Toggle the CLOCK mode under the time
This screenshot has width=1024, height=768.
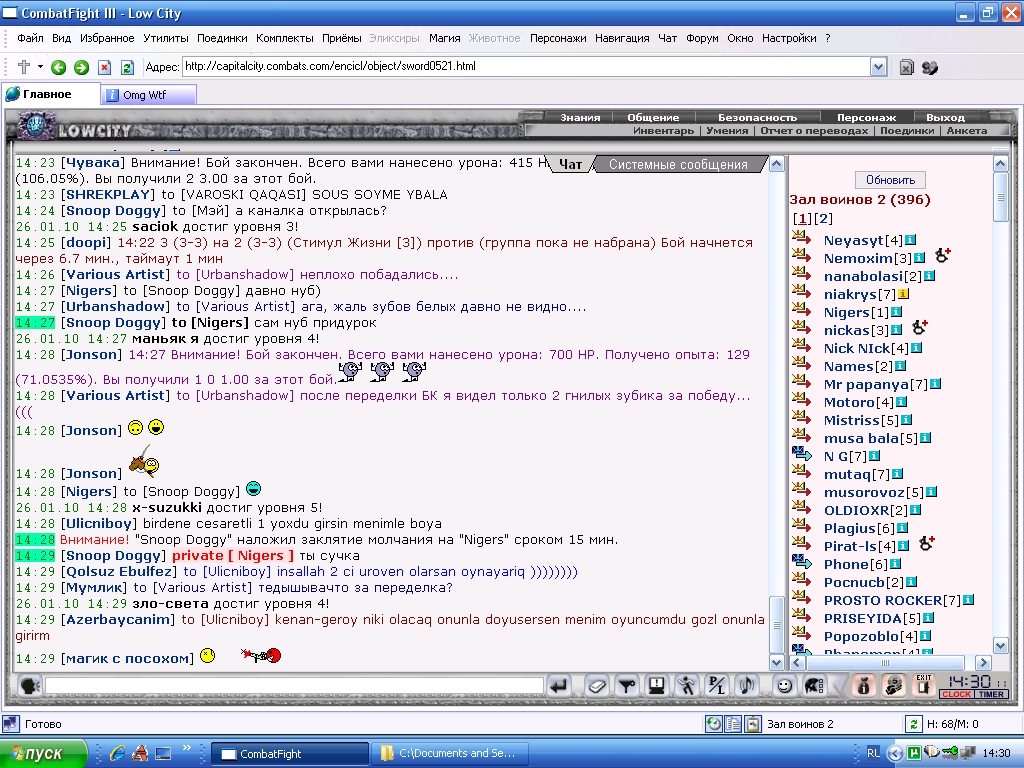[956, 694]
